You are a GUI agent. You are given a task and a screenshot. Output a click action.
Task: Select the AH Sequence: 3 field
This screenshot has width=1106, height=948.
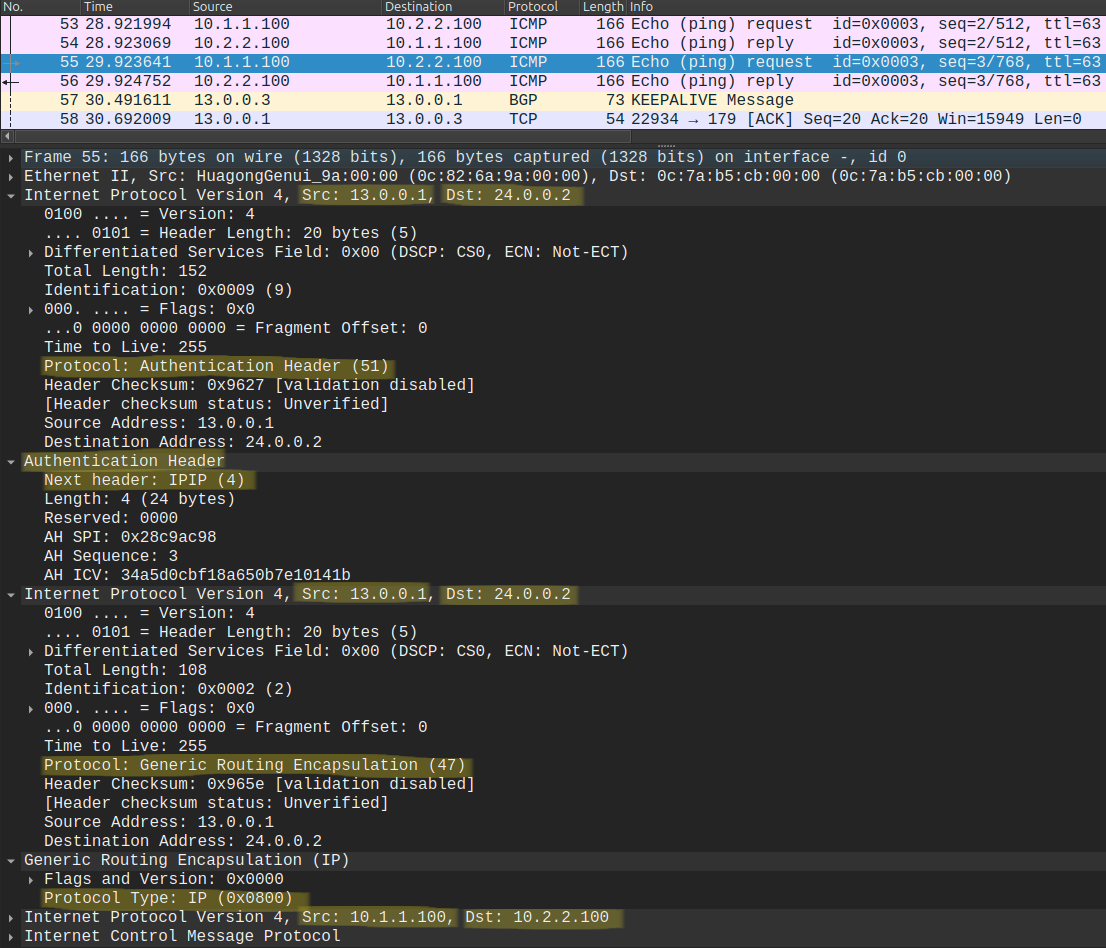111,557
